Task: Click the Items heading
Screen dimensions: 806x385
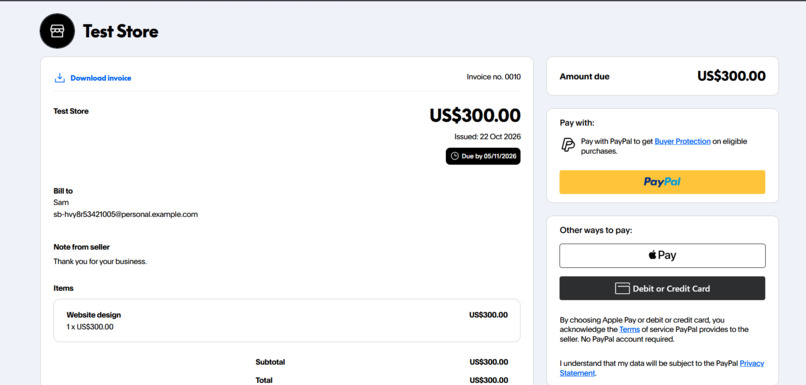Action: coord(63,288)
